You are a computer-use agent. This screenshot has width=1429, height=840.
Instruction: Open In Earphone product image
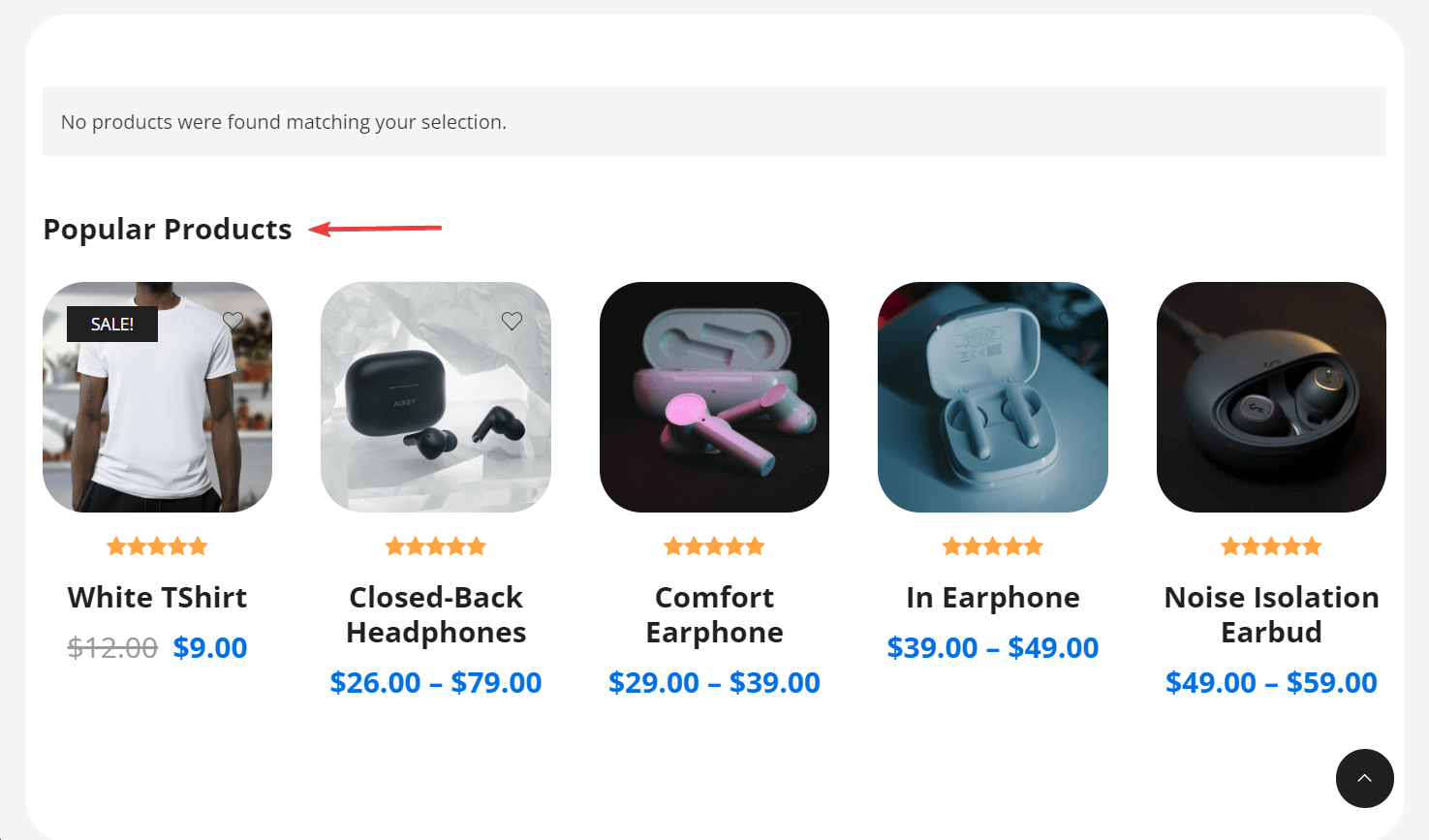pos(993,397)
